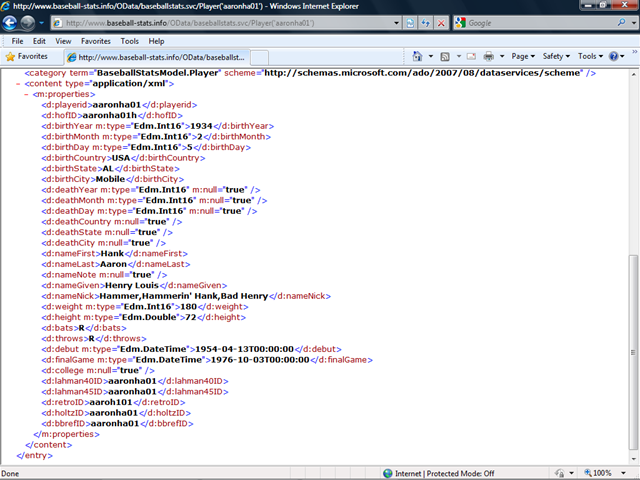Image resolution: width=640 pixels, height=480 pixels.
Task: Open the Help menu
Action: point(156,41)
